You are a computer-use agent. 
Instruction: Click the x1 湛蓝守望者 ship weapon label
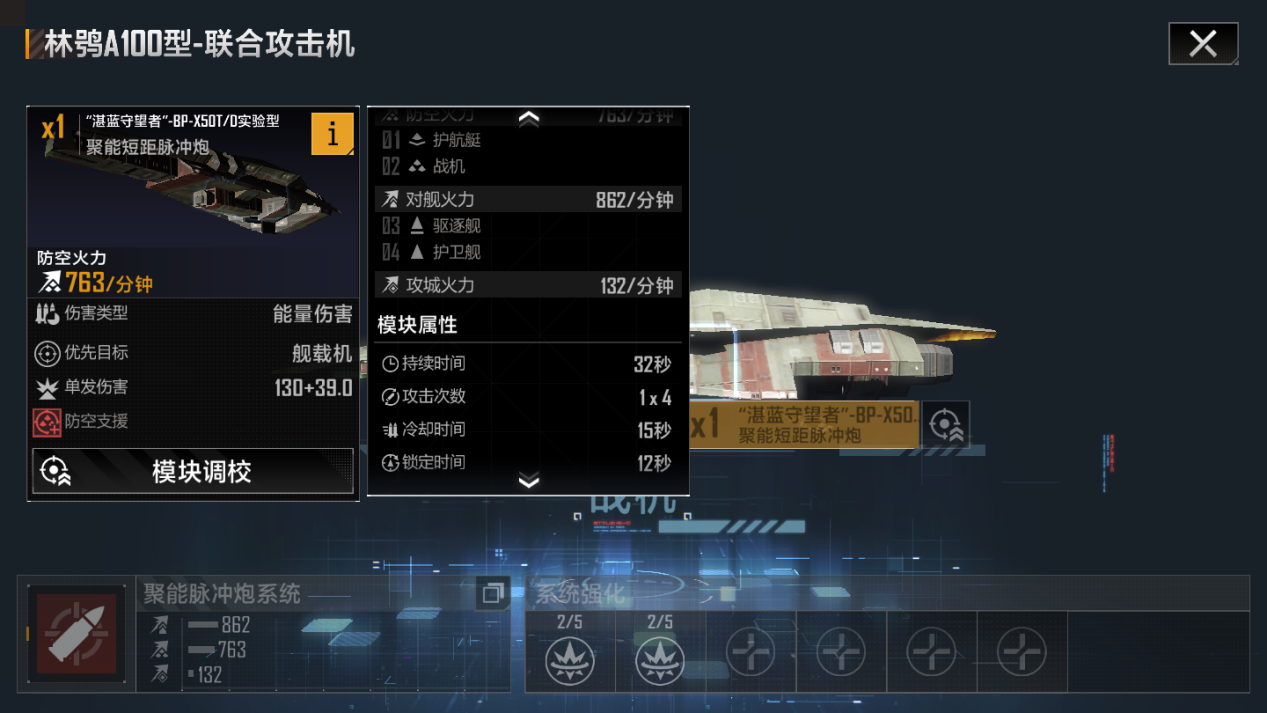(802, 425)
